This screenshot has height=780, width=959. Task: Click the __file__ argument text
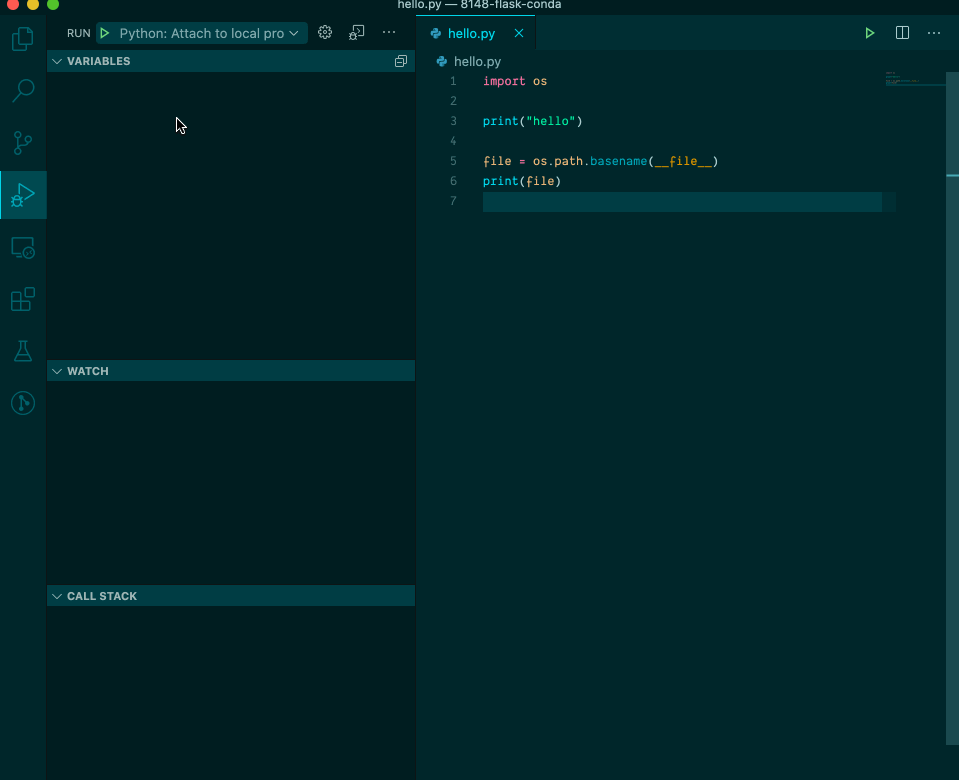pos(683,161)
